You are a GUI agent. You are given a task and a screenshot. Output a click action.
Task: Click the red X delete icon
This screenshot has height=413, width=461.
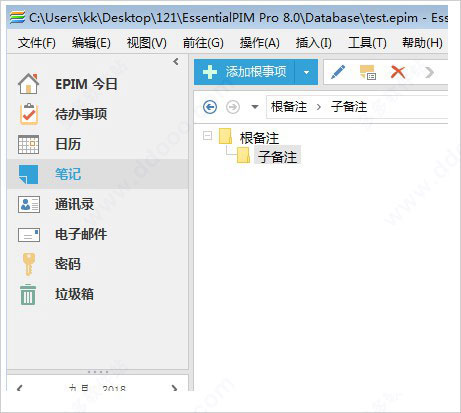(398, 72)
